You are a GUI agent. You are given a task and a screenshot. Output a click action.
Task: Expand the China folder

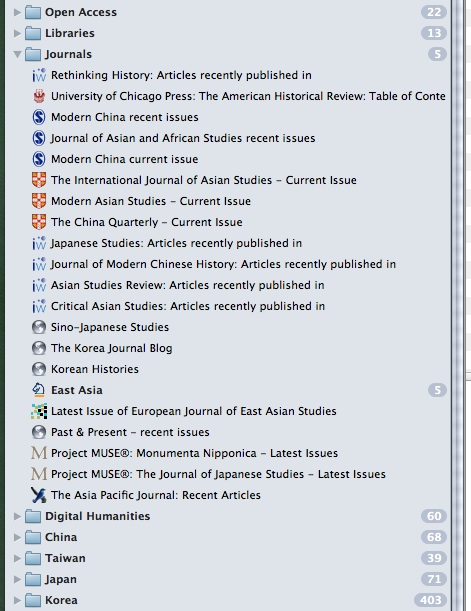[x=17, y=537]
